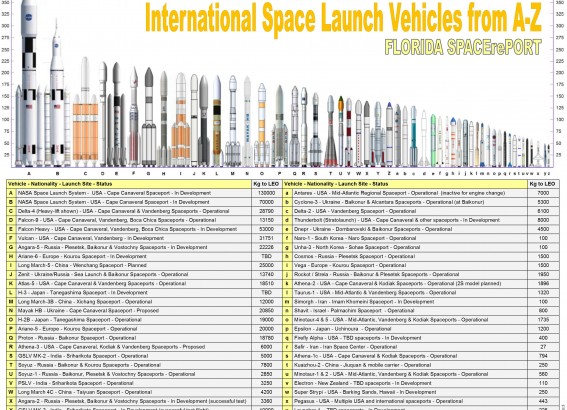Select the orange Delta-4 Heavy rocket image
Viewport: 567px width, 410px height.
pyautogui.click(x=85, y=112)
